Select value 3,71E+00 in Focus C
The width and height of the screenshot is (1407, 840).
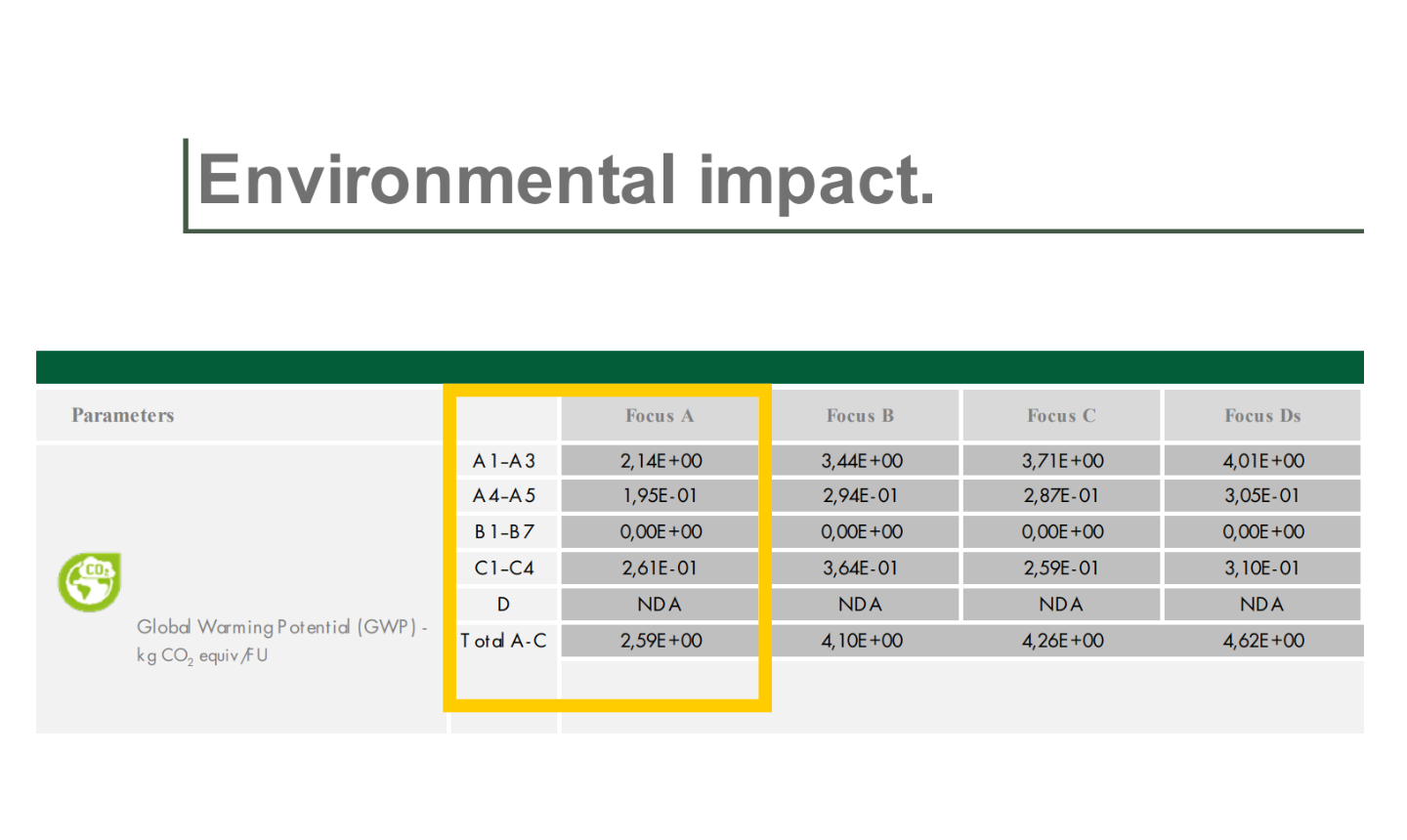(1062, 461)
